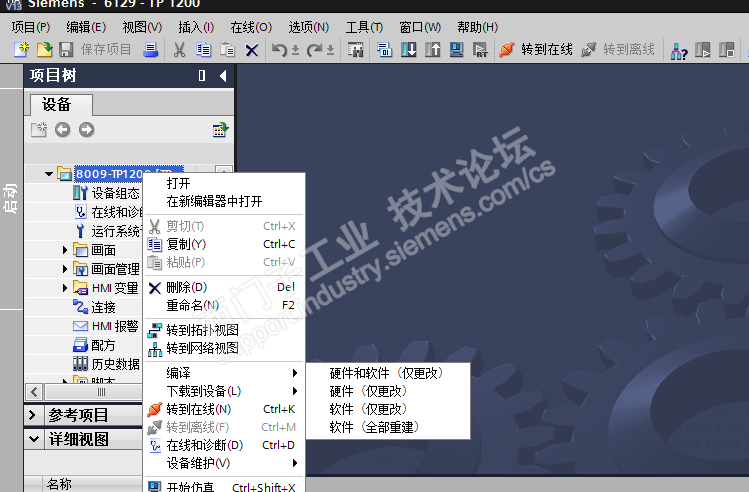Select 设备组态 in the project tree
749x492 pixels.
tap(116, 193)
